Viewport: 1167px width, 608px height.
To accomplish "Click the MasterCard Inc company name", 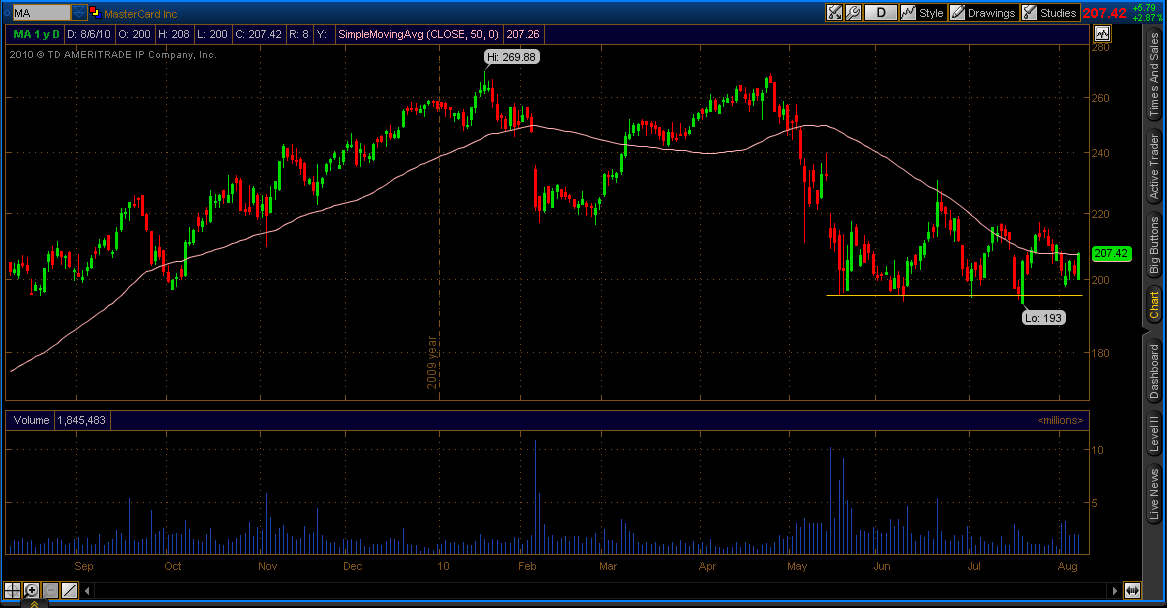I will (x=141, y=13).
